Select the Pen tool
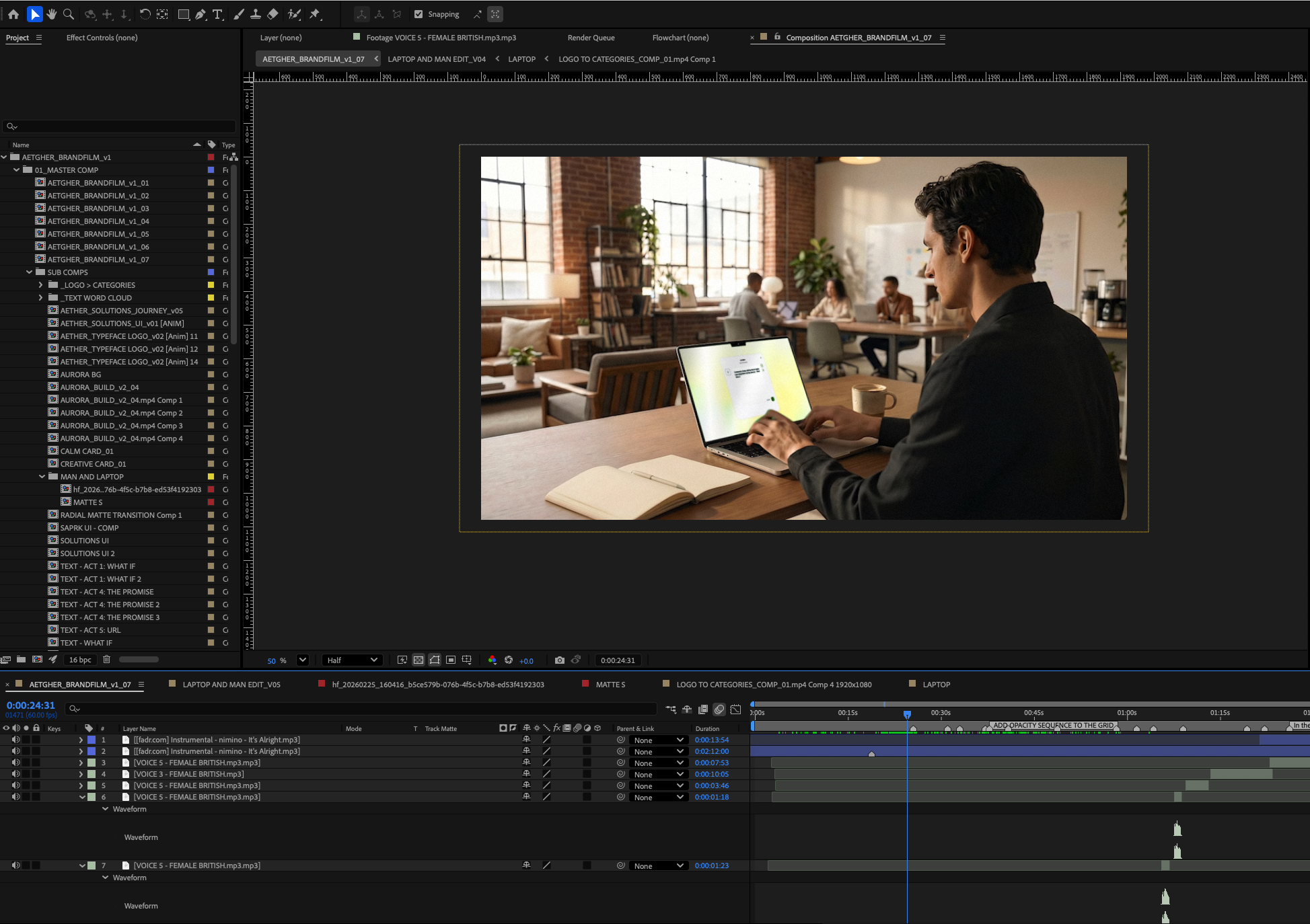This screenshot has height=924, width=1310. click(x=201, y=14)
